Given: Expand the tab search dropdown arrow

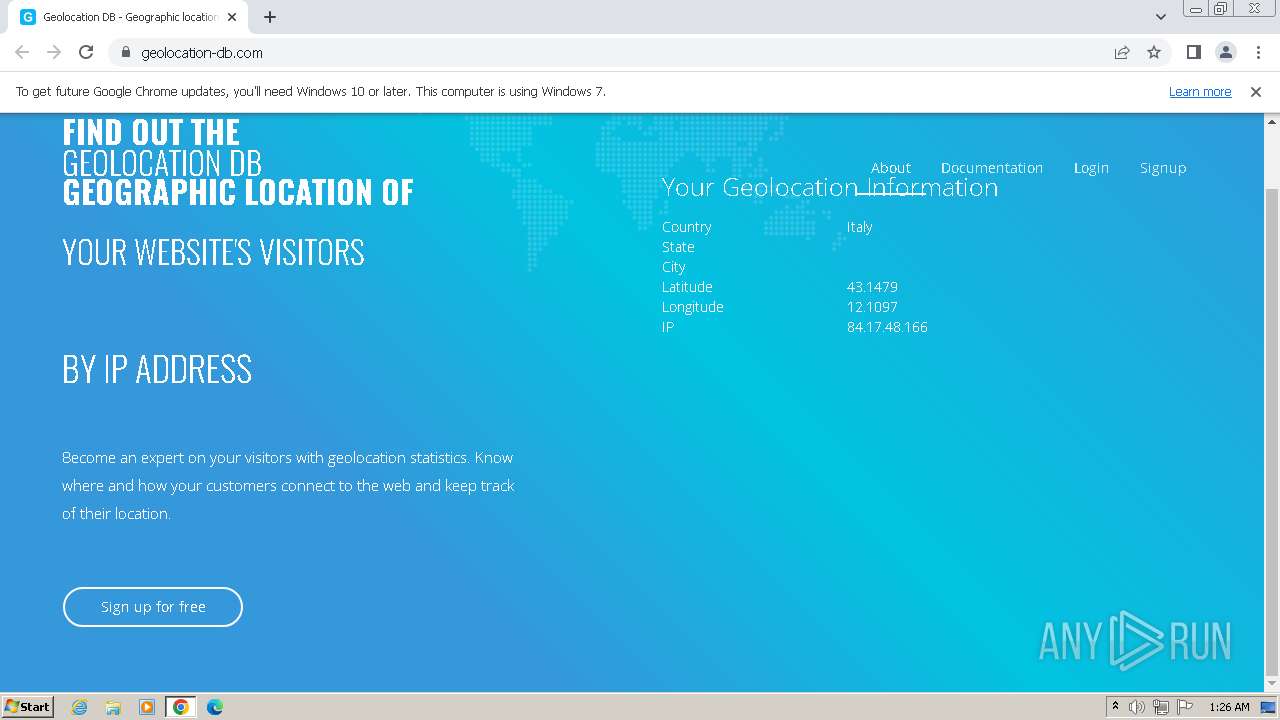Looking at the screenshot, I should click(x=1160, y=17).
